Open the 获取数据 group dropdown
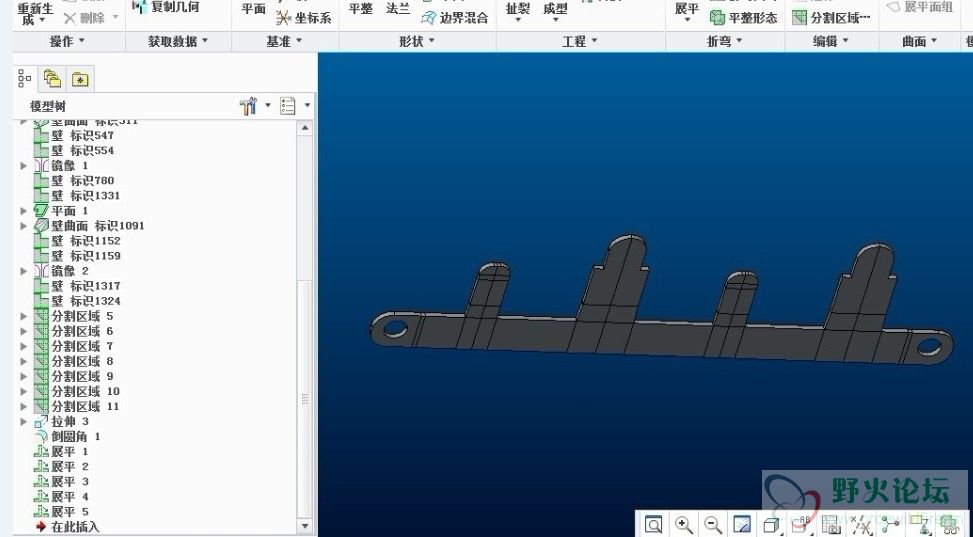The height and width of the screenshot is (537, 973). (178, 42)
